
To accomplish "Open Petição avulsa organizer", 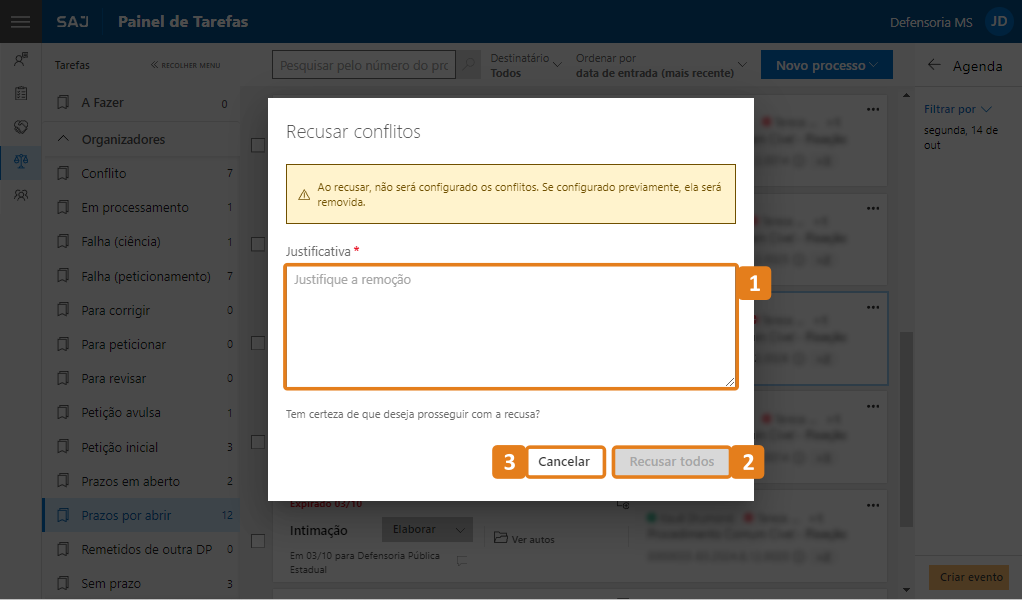I will 141,412.
